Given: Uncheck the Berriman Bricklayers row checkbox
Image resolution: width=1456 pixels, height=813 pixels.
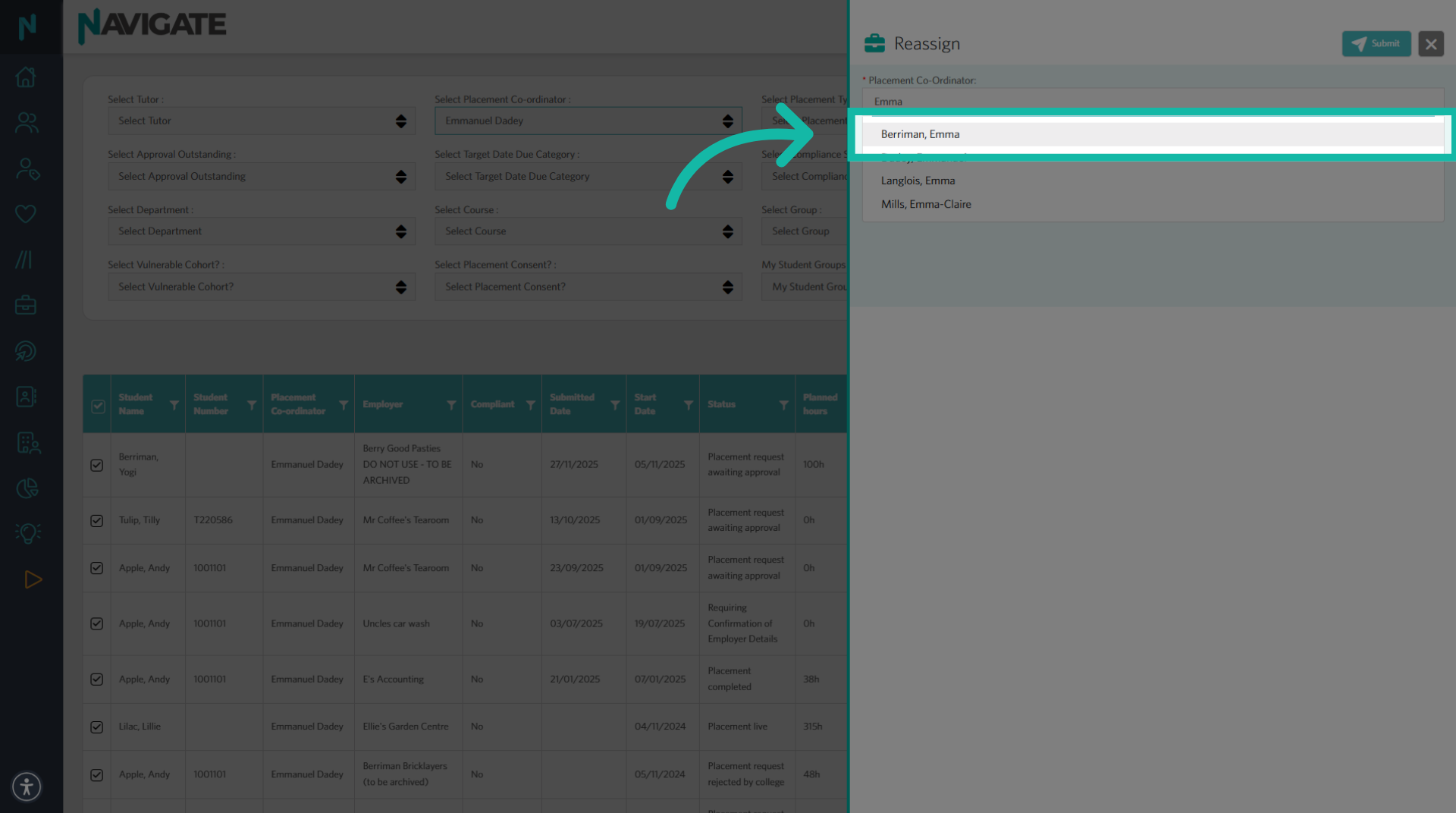Looking at the screenshot, I should pyautogui.click(x=96, y=774).
